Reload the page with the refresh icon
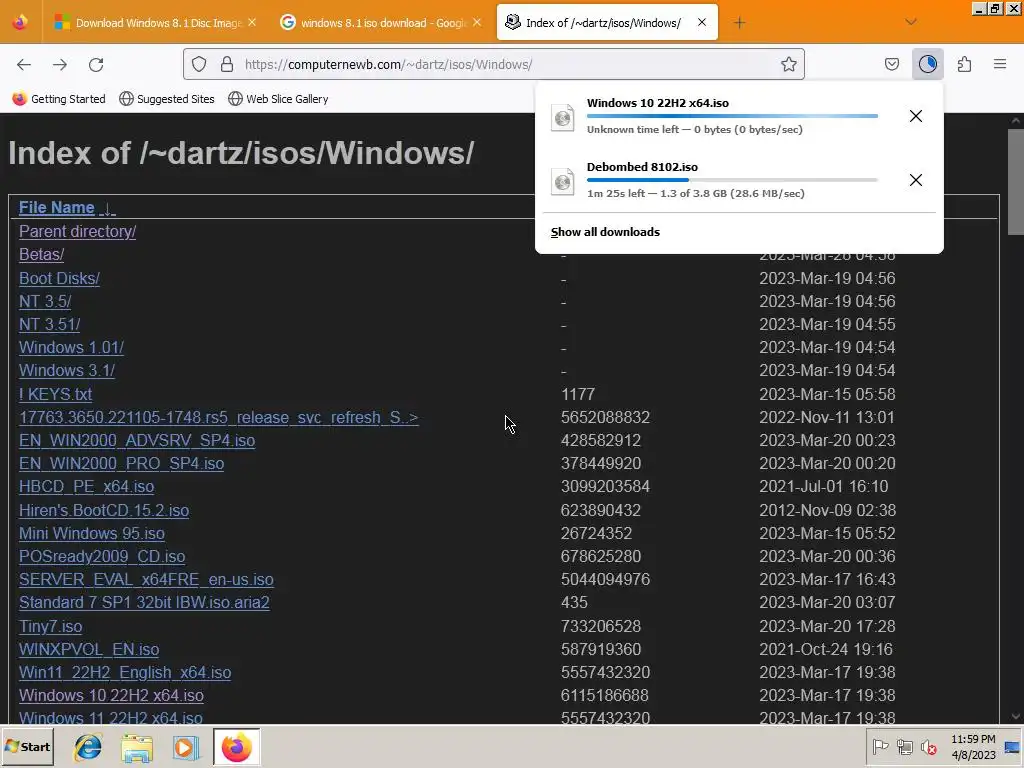The image size is (1024, 768). click(x=96, y=64)
